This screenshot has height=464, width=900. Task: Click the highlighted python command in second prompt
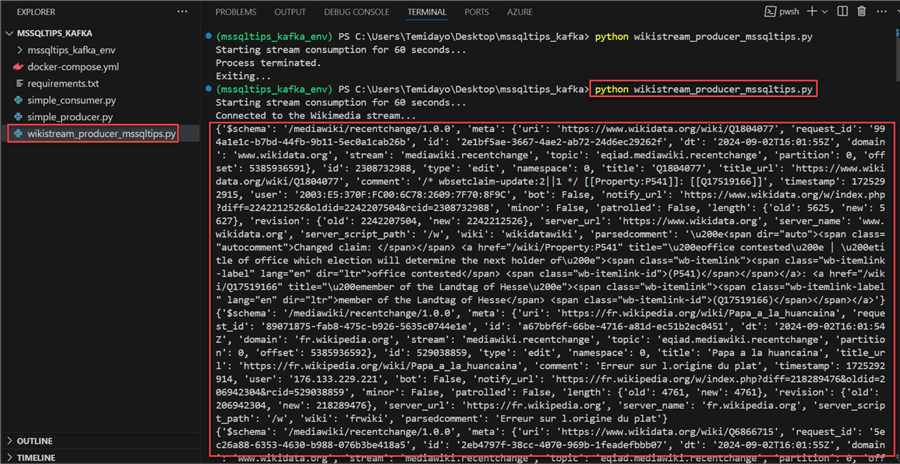coord(703,90)
